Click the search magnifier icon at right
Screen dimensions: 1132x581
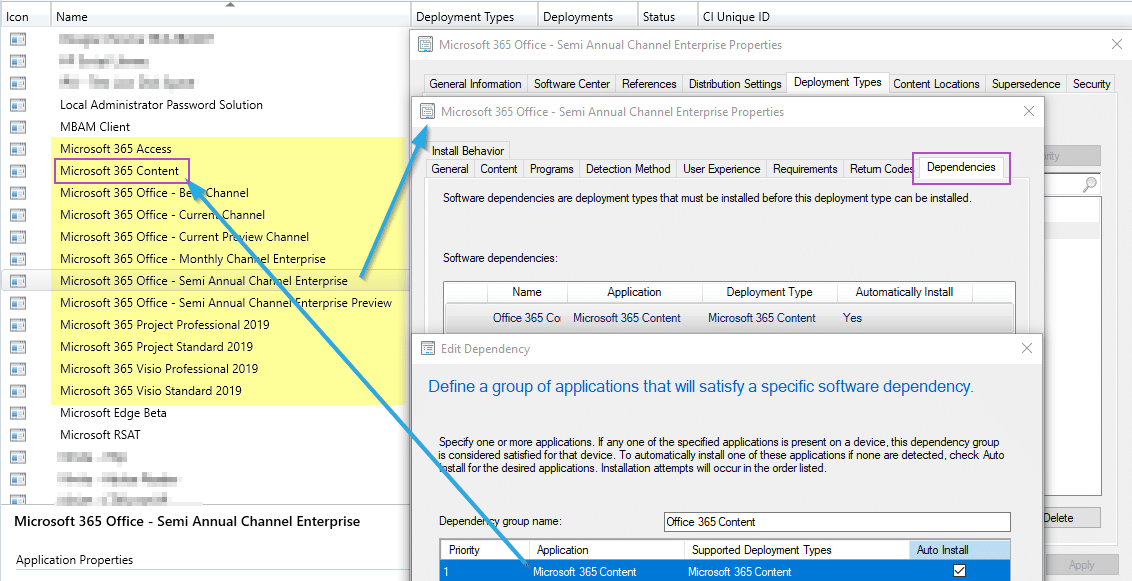1089,185
